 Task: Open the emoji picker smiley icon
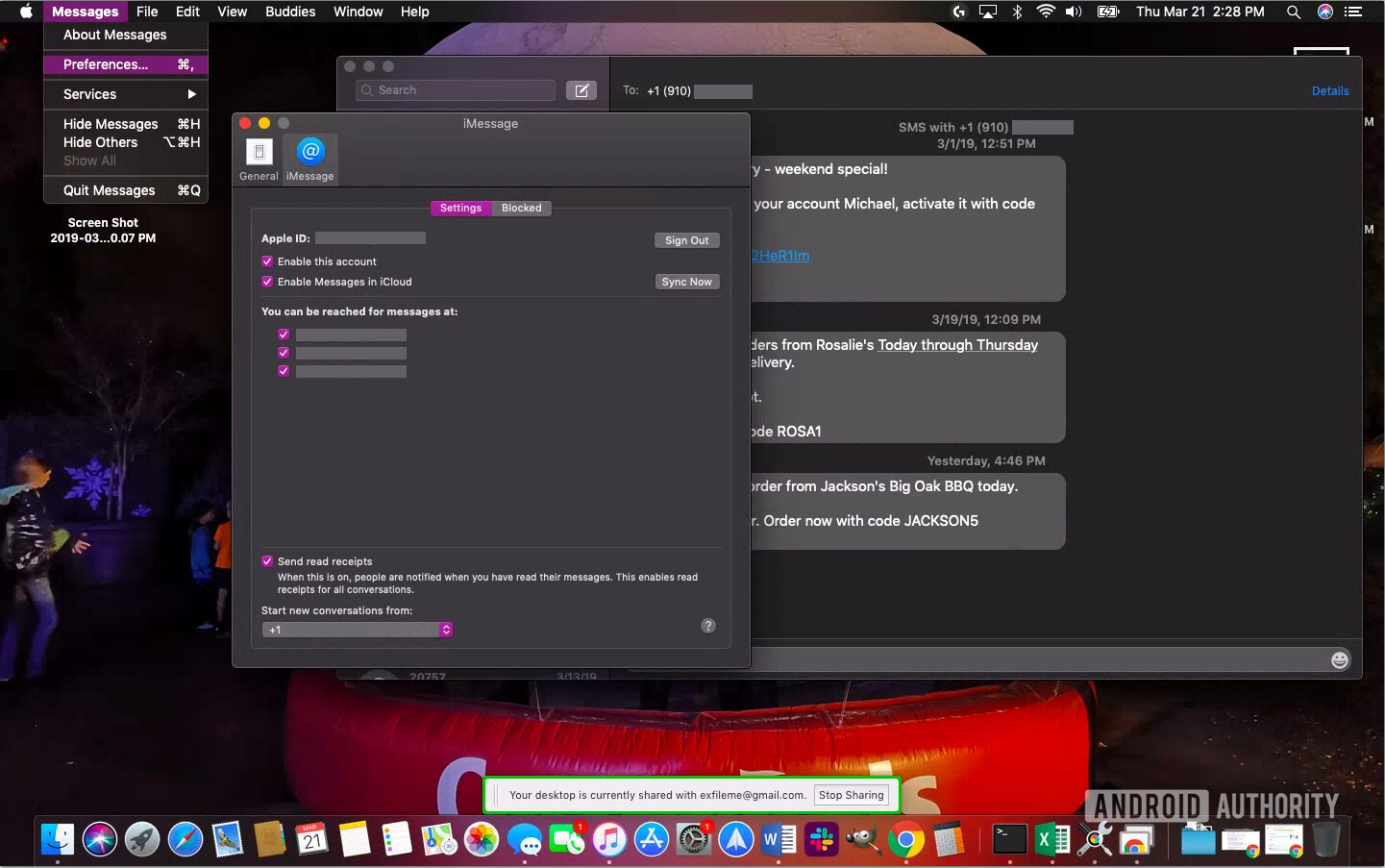pyautogui.click(x=1340, y=659)
